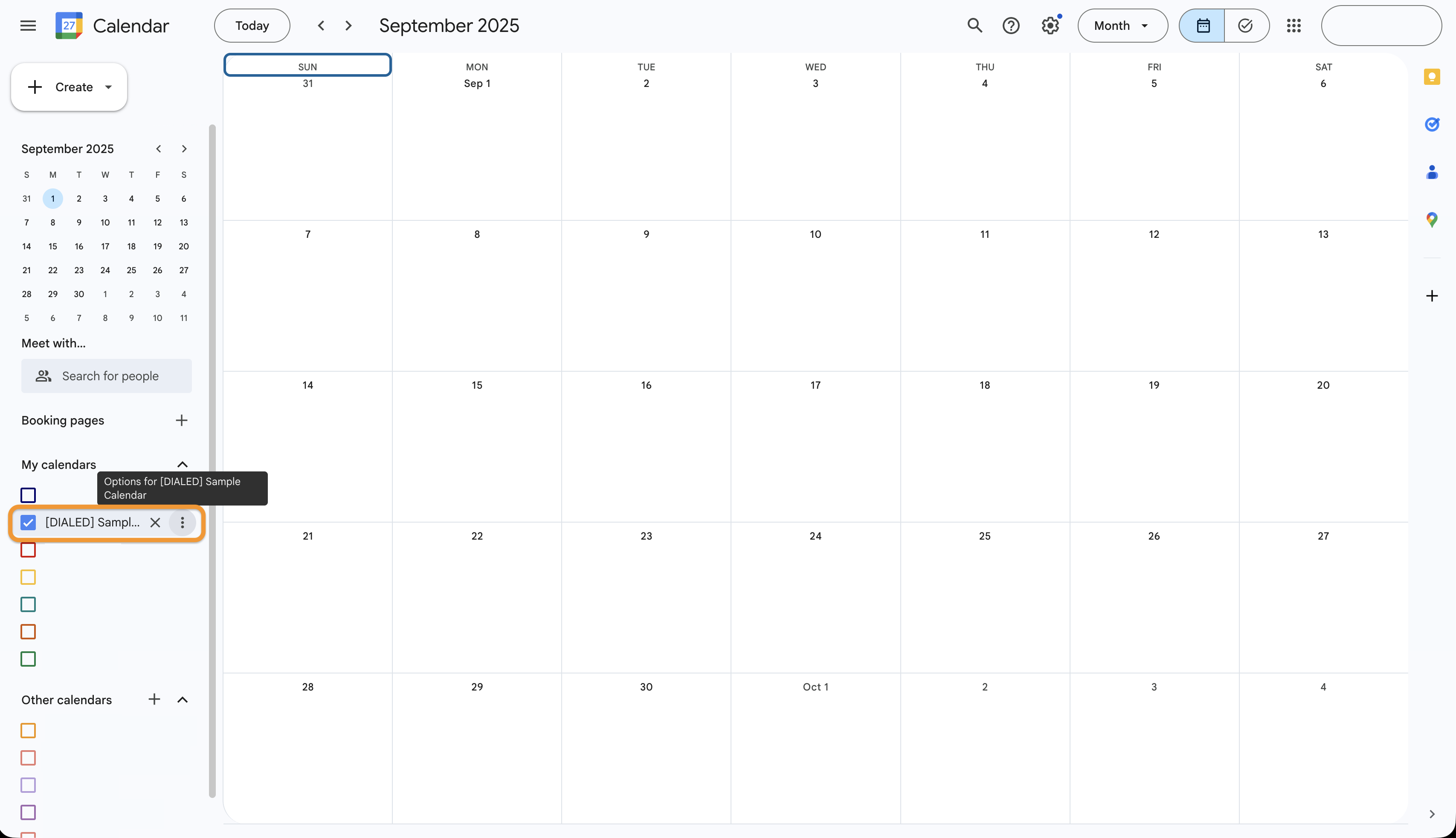Open options for [DIALED] Sample Calendar

183,523
